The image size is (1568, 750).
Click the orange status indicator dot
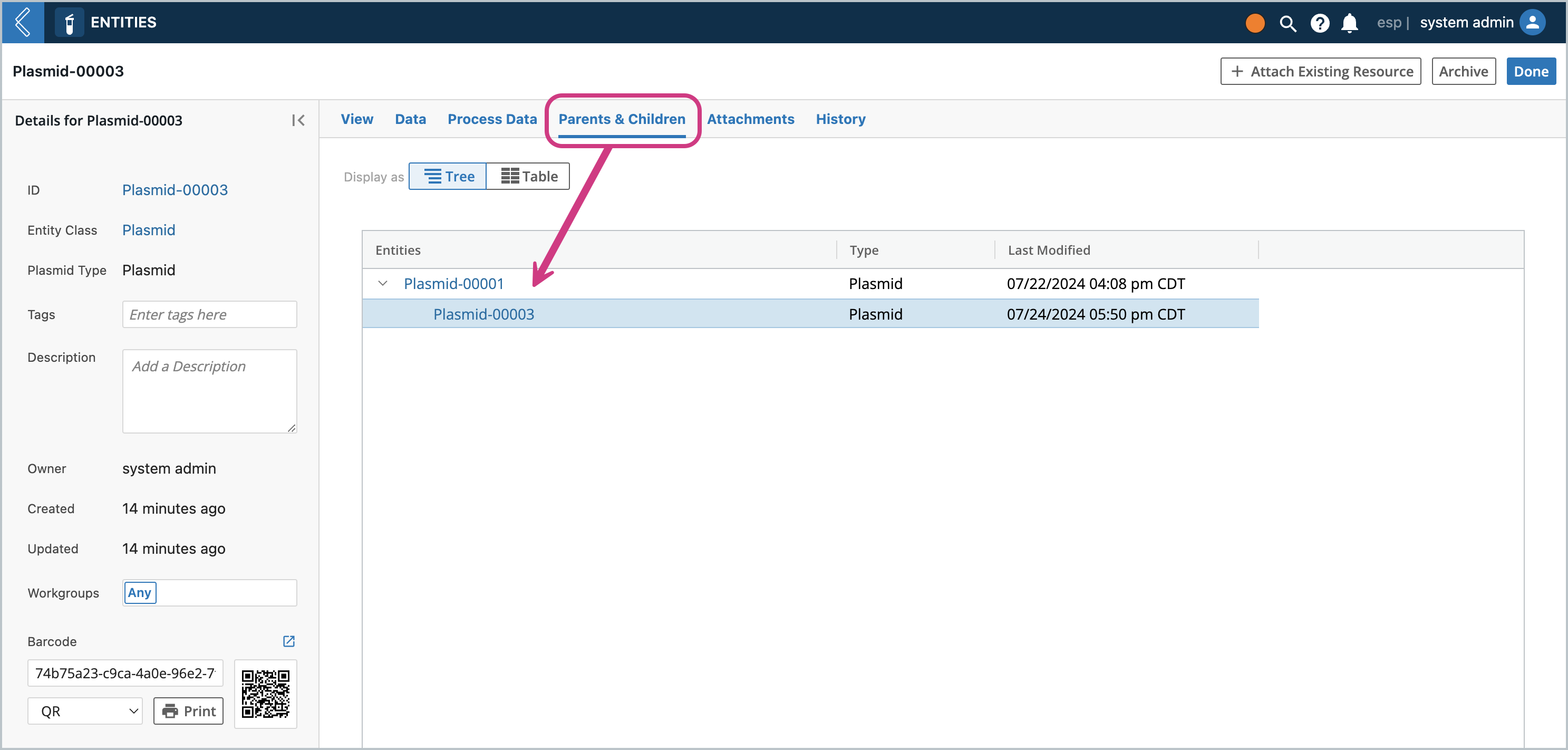1257,22
